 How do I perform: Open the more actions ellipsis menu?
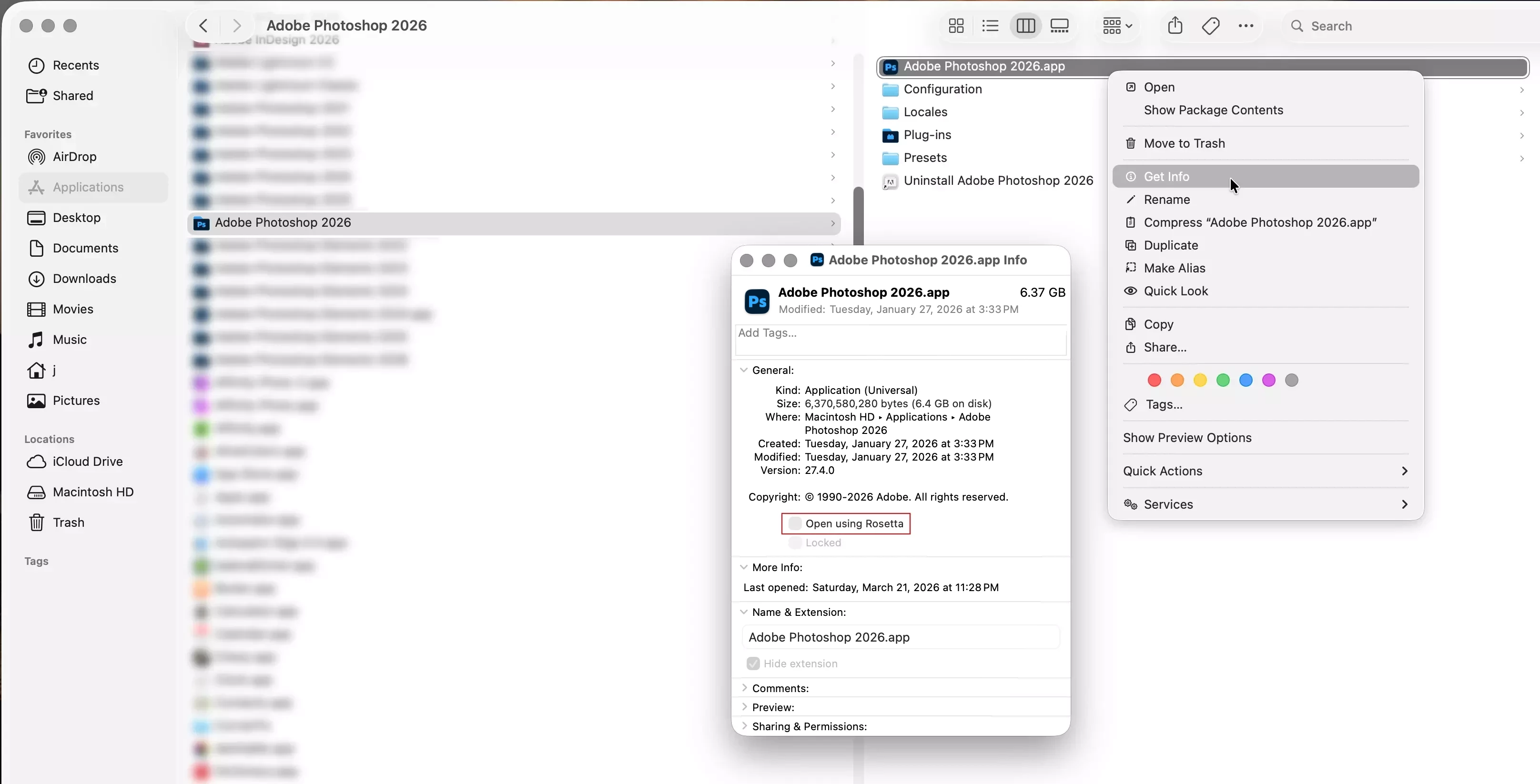coord(1246,26)
